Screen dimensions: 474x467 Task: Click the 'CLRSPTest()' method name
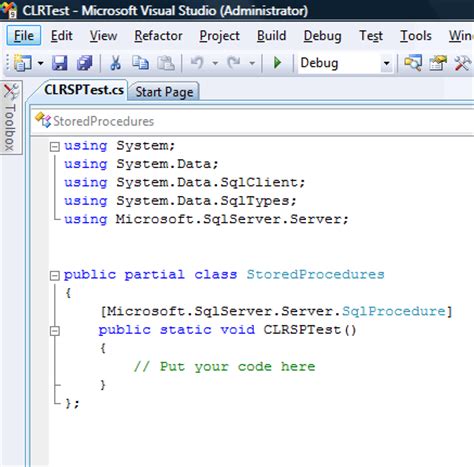[310, 330]
